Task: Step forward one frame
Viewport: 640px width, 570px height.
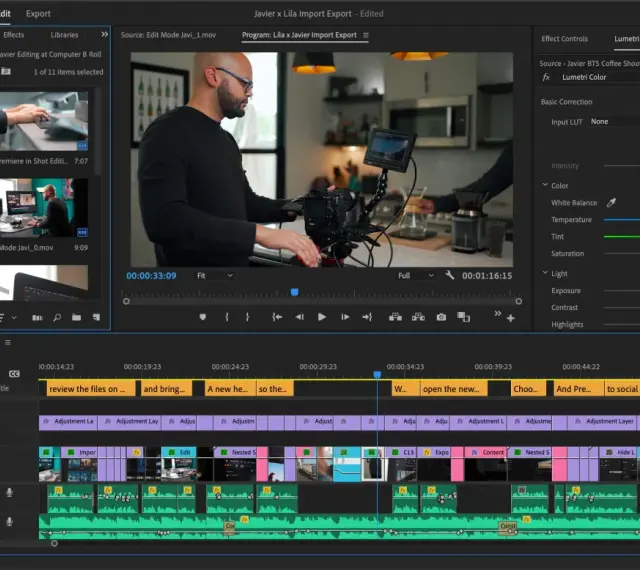Action: coord(345,317)
